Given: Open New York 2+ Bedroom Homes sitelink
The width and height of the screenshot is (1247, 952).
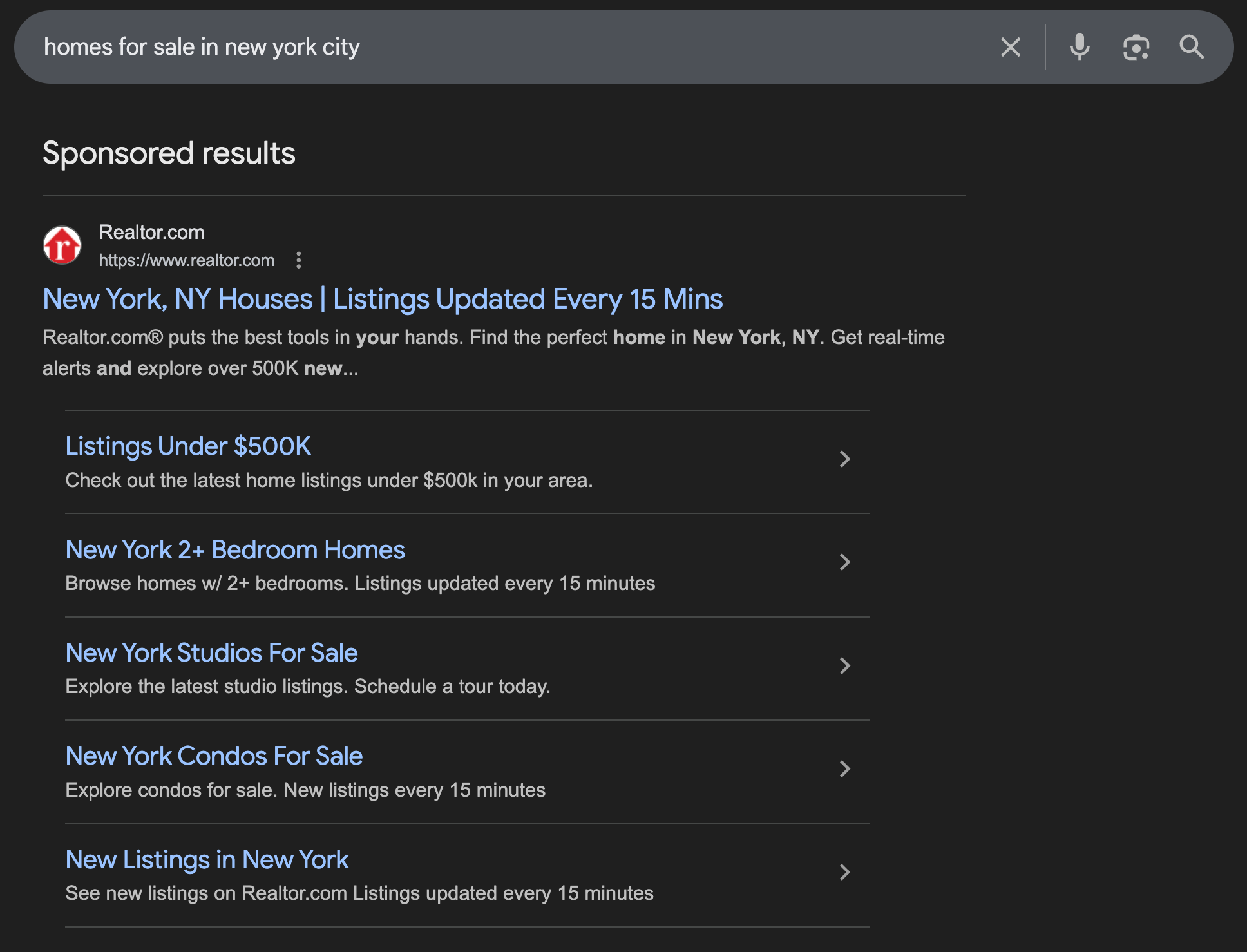Looking at the screenshot, I should [x=235, y=550].
